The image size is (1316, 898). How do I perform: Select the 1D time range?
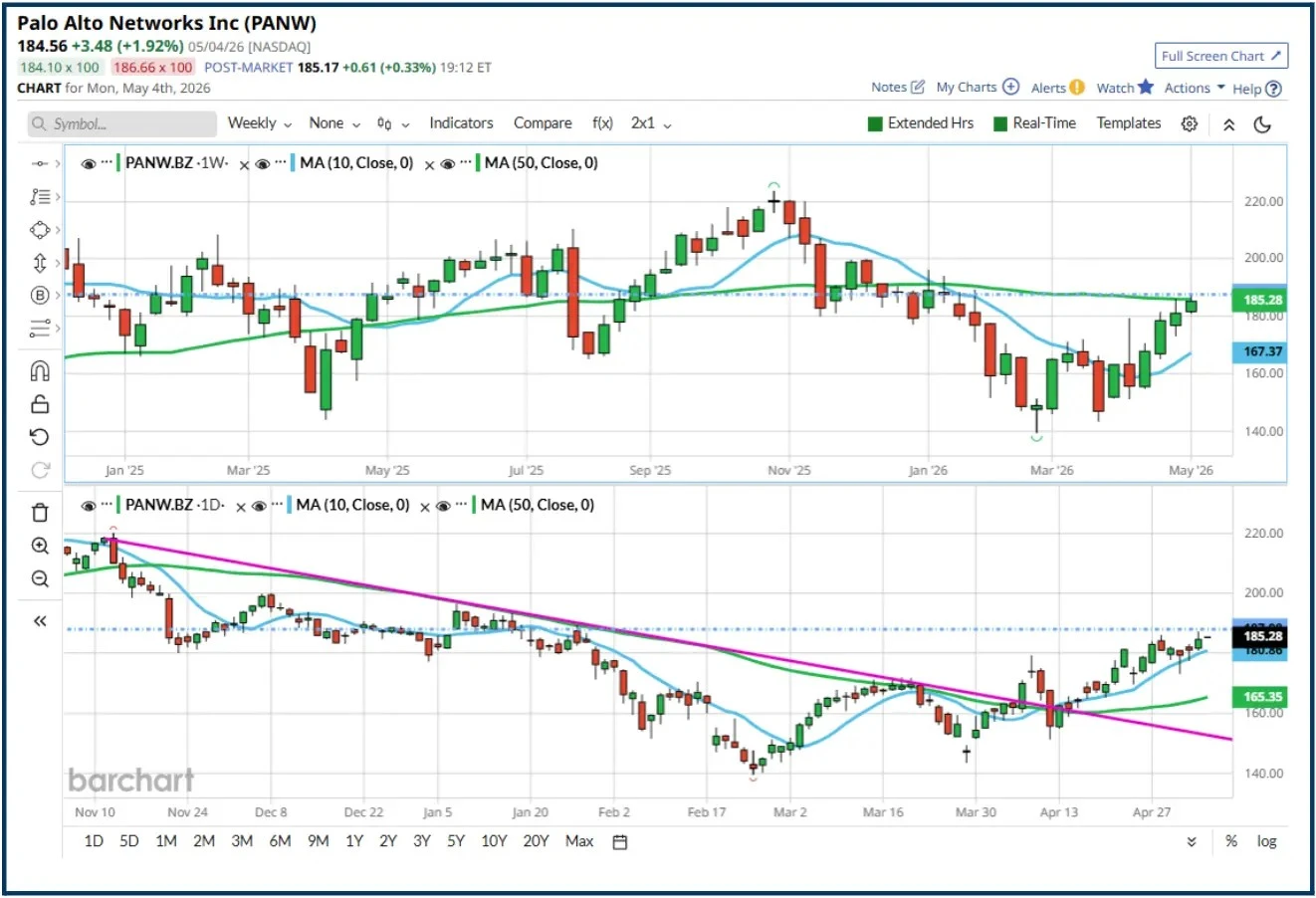(x=94, y=842)
